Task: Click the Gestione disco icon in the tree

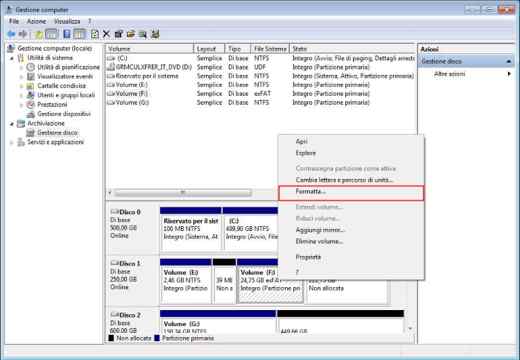Action: click(31, 133)
